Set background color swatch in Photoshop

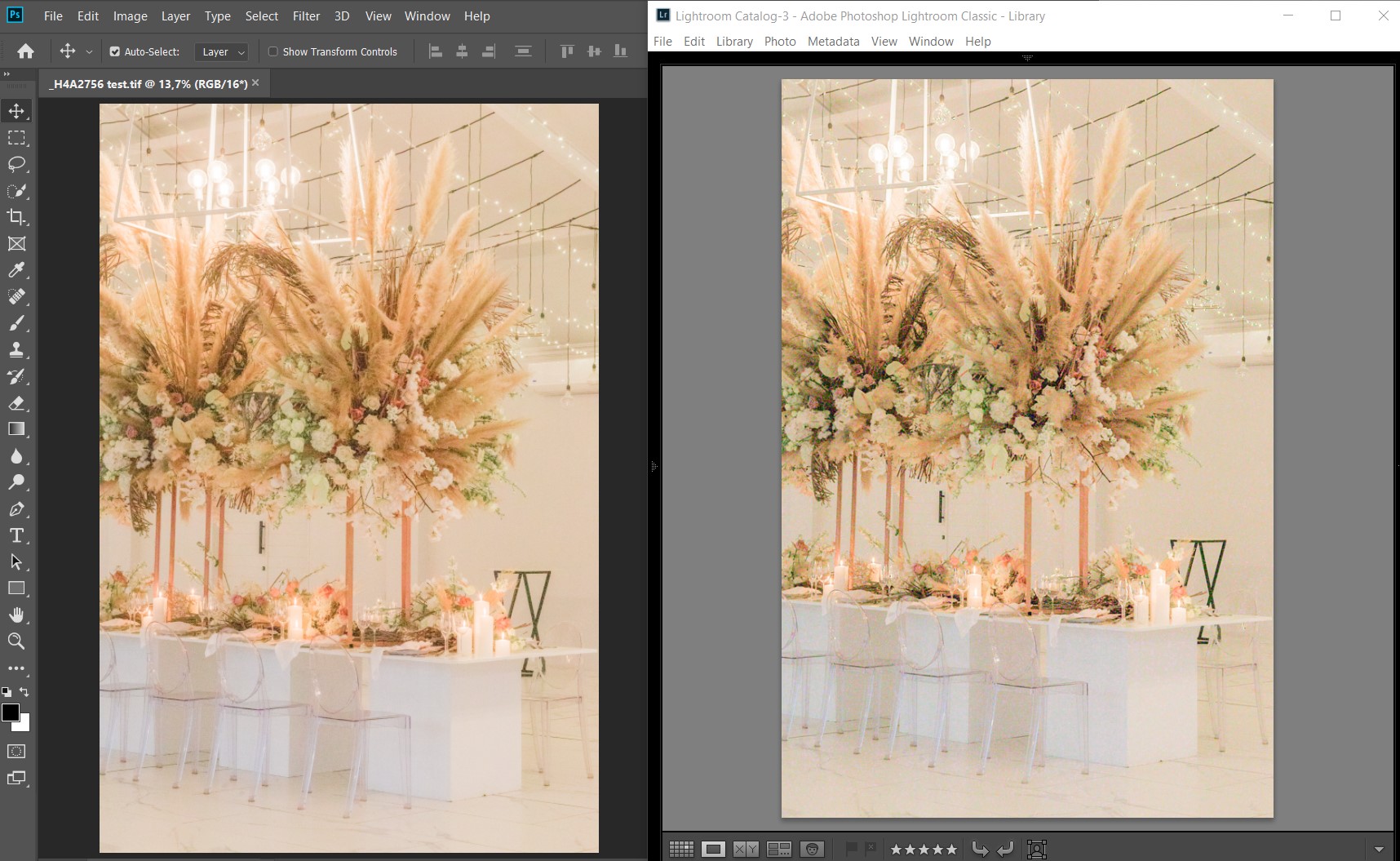24,725
